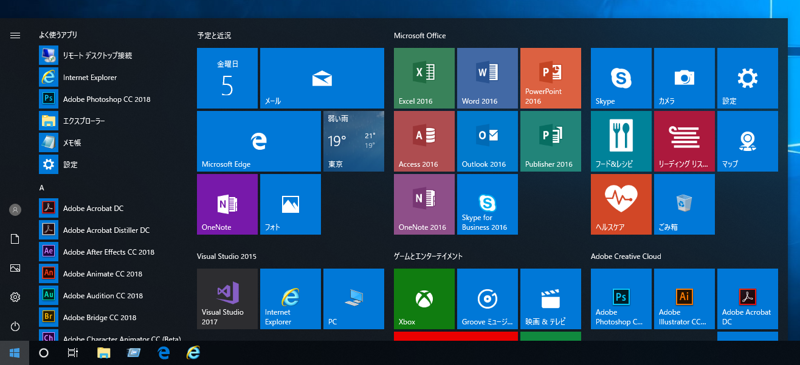Open Cortana search circle on taskbar
The width and height of the screenshot is (800, 365).
(43, 353)
